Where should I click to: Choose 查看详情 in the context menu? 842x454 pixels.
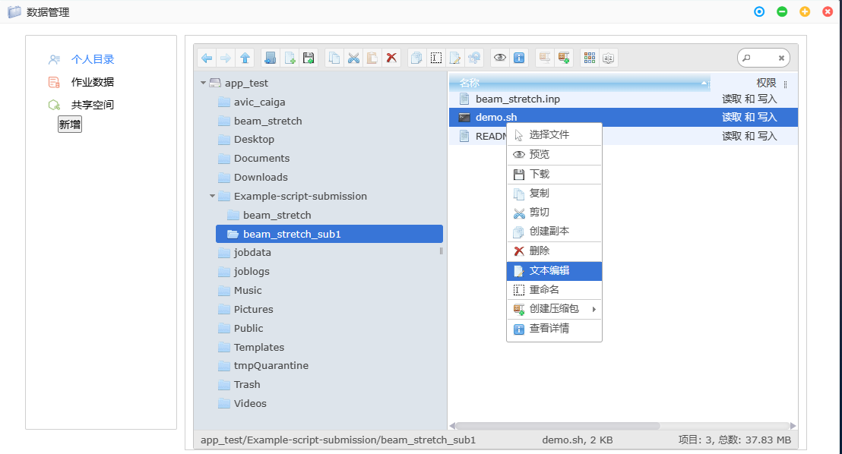(554, 329)
